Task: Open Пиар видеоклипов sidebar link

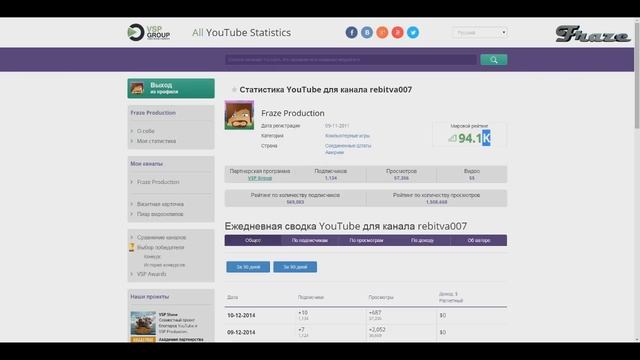Action: point(160,214)
